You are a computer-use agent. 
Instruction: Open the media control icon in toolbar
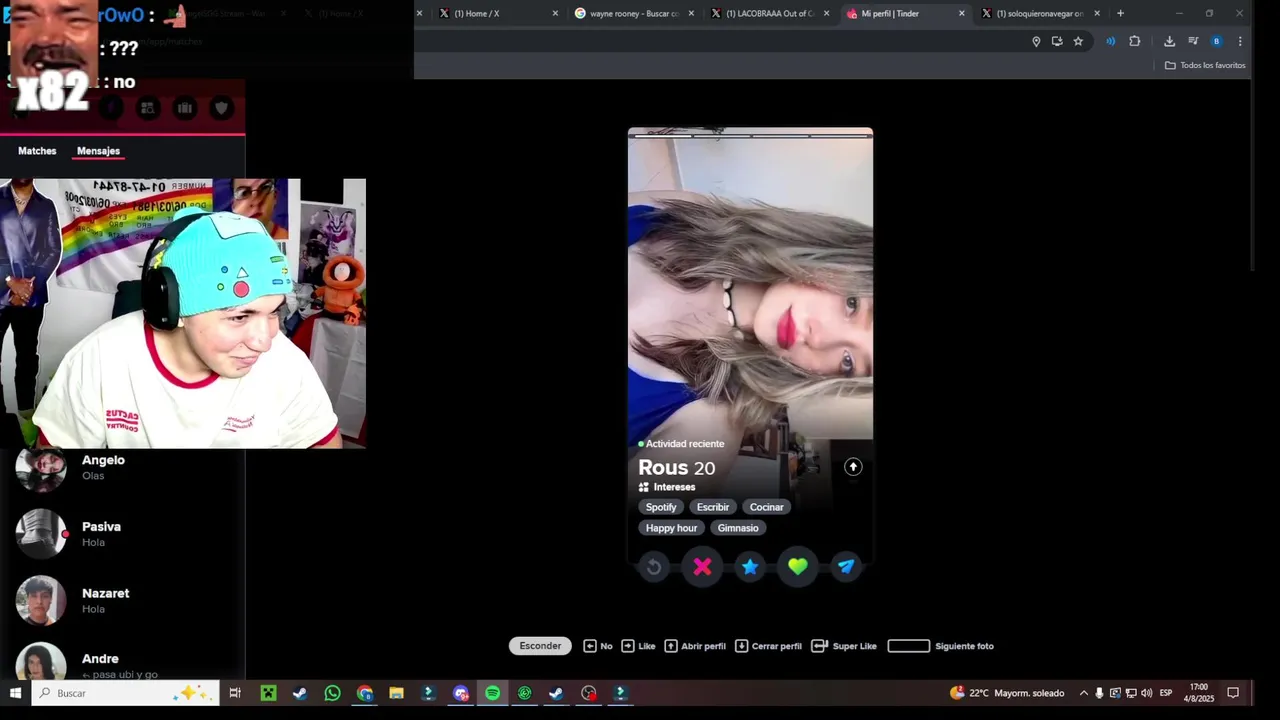(x=1193, y=41)
